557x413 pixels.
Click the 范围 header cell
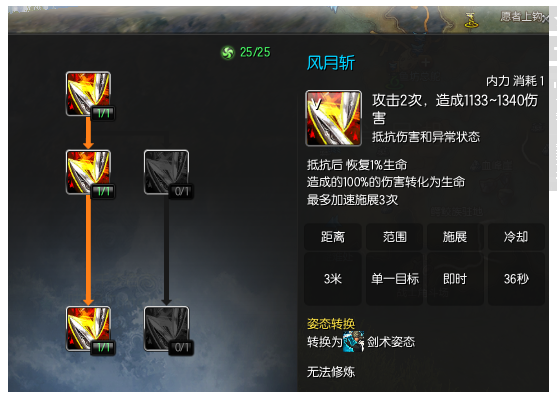[394, 237]
